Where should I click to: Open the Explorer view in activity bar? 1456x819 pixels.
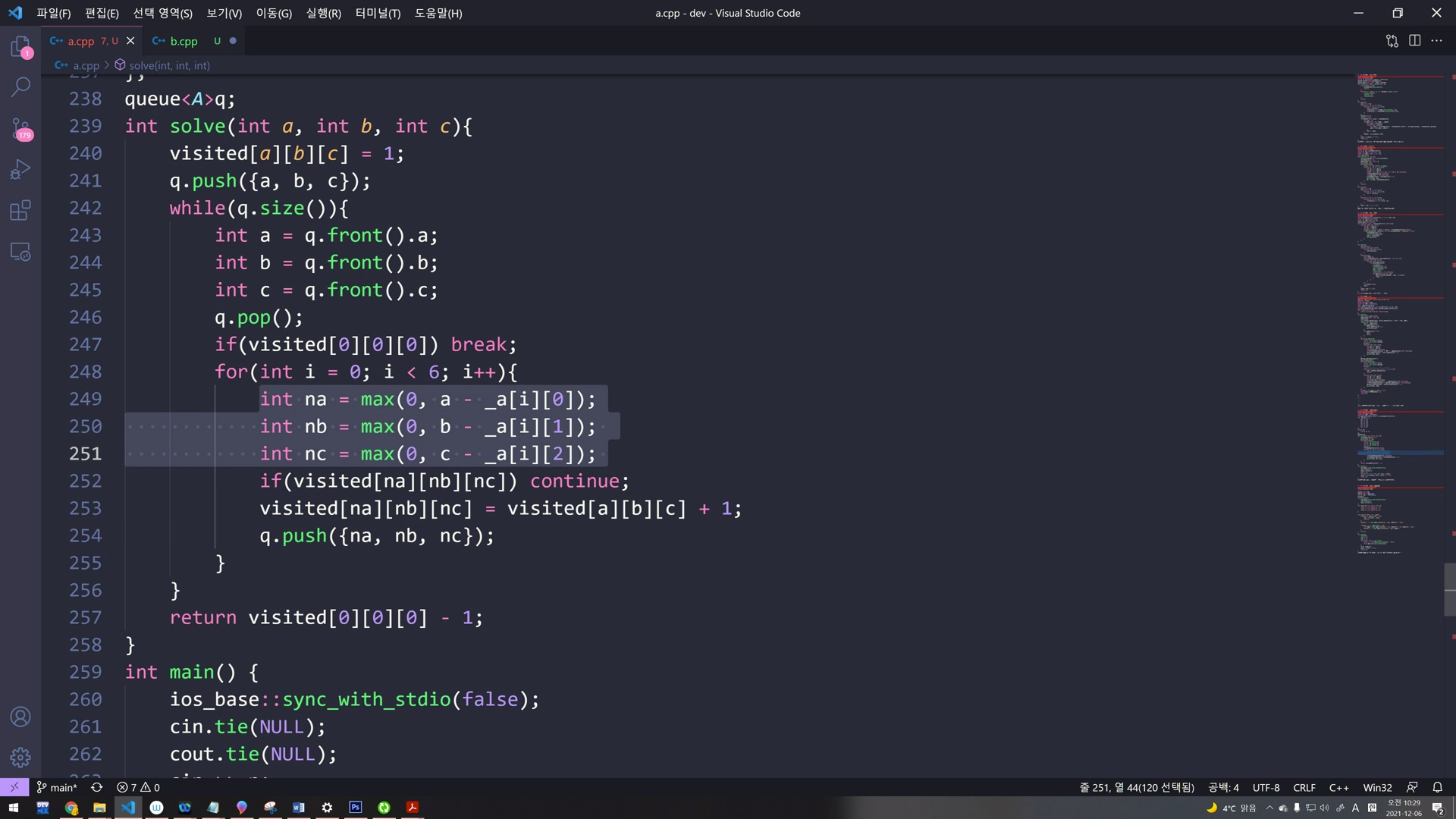20,47
